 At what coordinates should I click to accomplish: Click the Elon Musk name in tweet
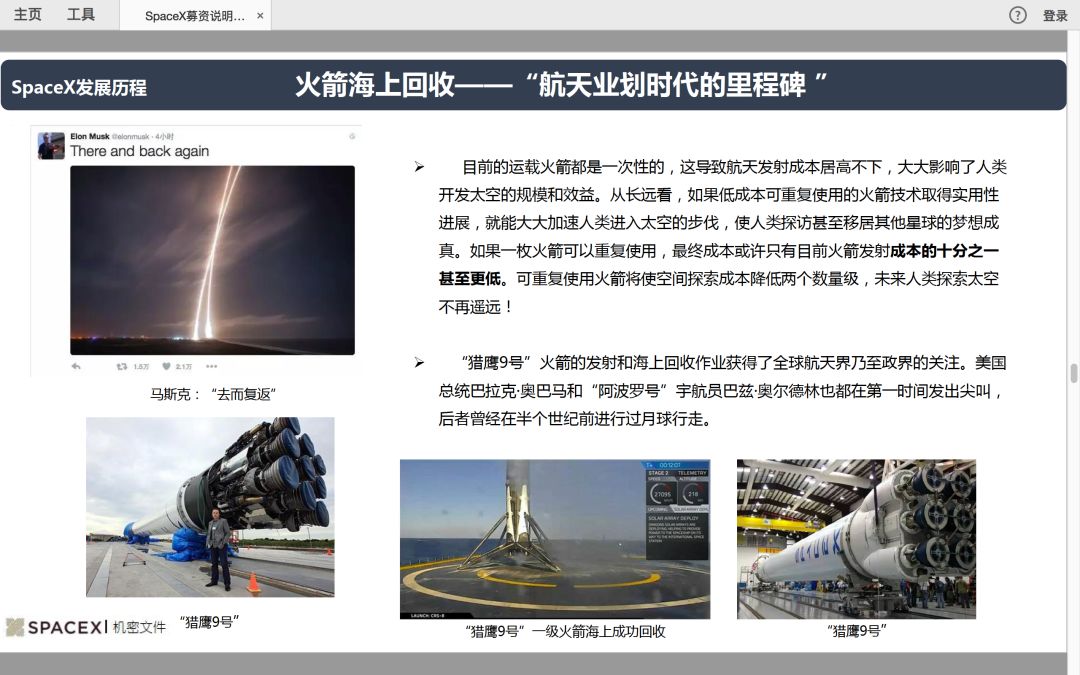pos(90,136)
